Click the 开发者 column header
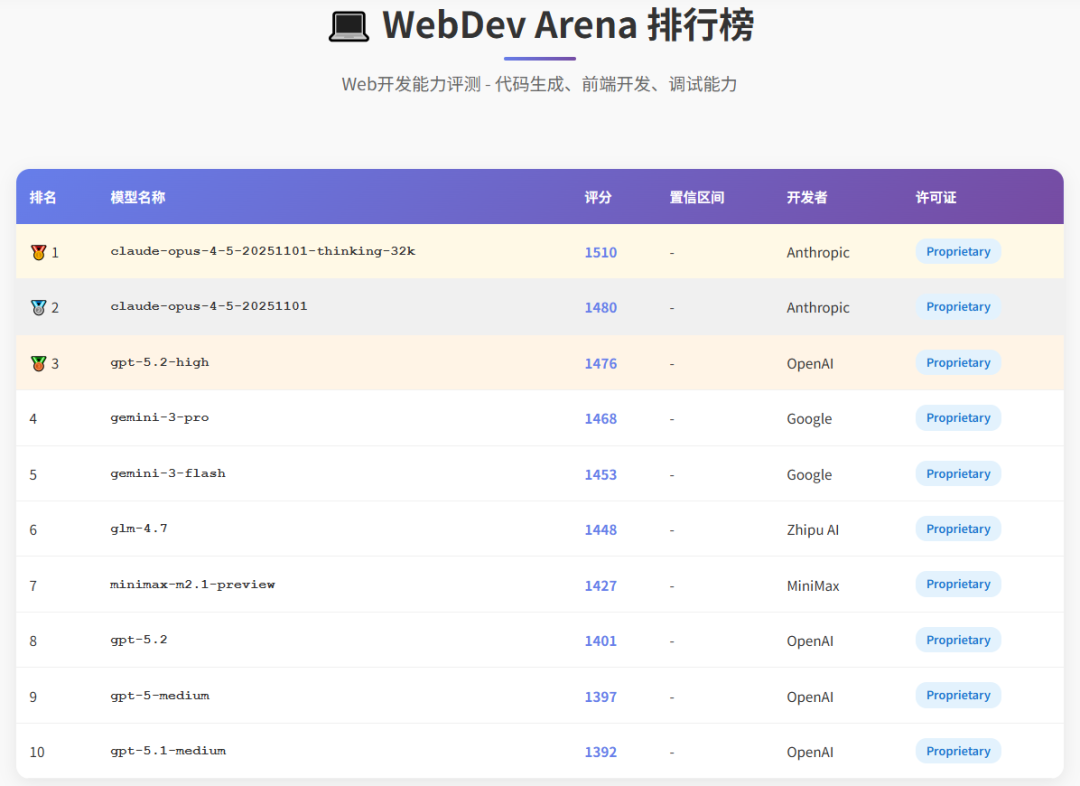 coord(807,198)
